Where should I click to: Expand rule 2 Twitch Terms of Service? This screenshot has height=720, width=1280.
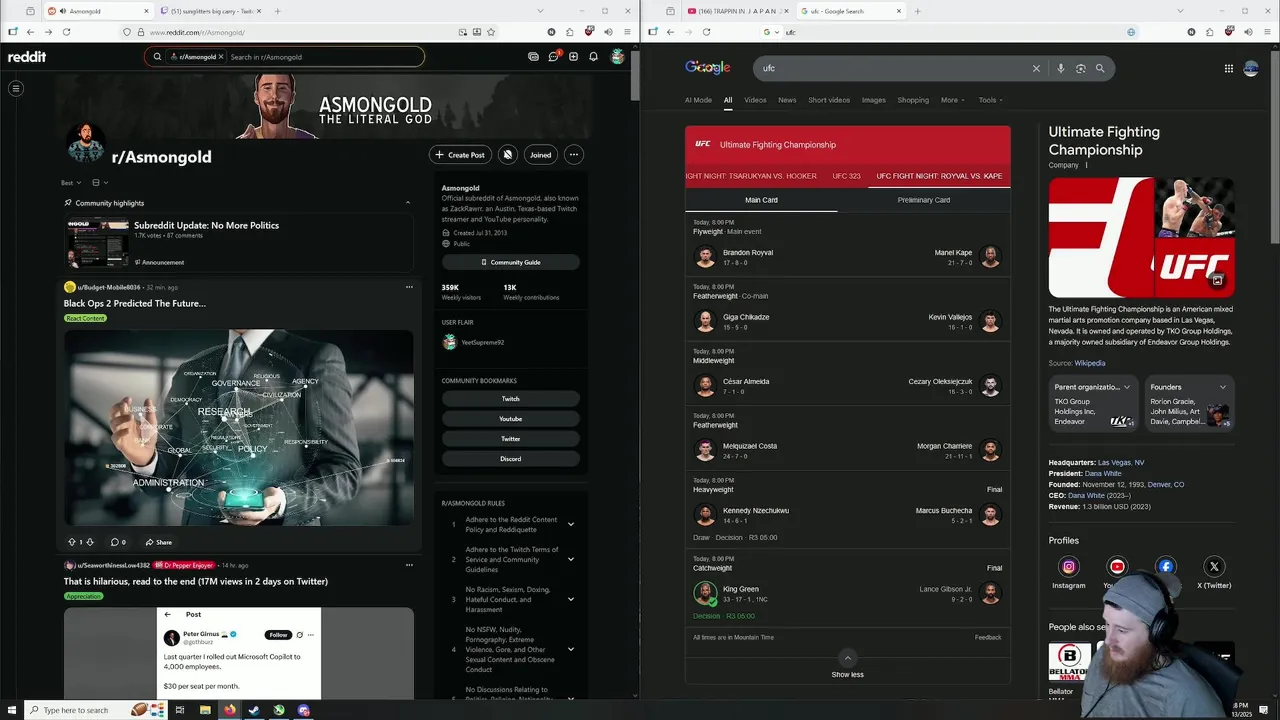pyautogui.click(x=571, y=559)
